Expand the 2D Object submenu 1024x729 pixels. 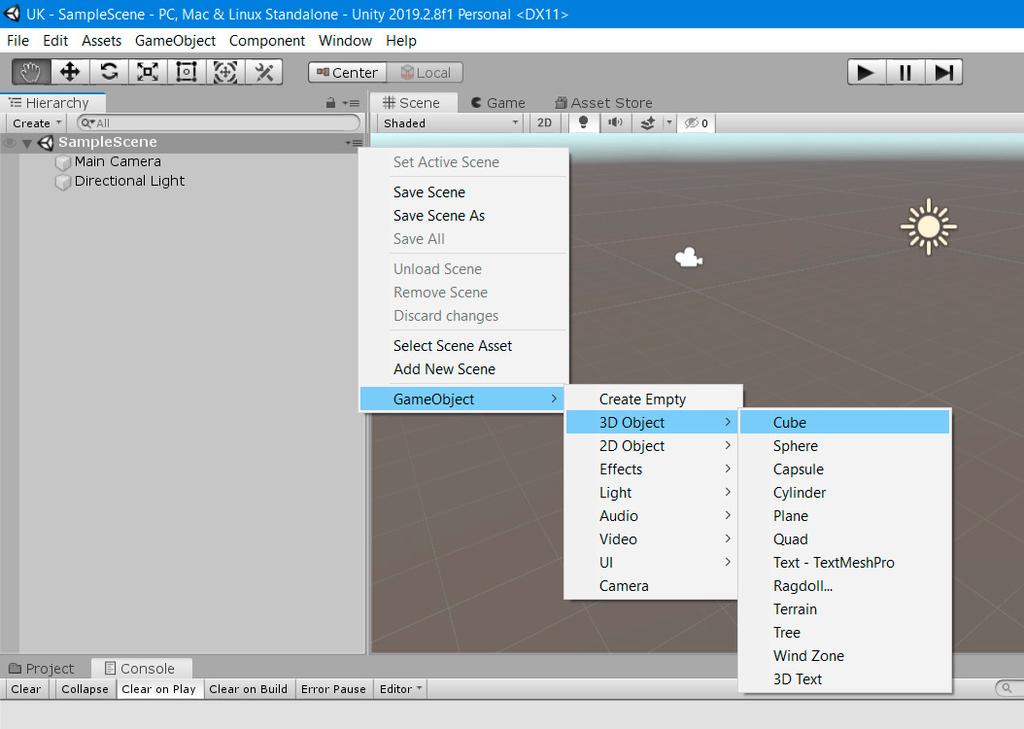[x=653, y=446]
